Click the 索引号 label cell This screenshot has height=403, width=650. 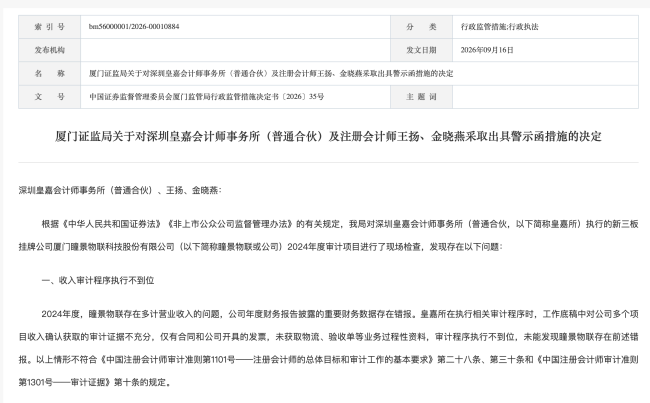49,27
